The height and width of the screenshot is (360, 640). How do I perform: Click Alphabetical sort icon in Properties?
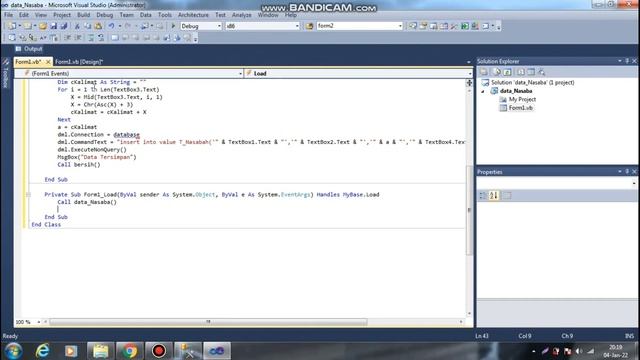click(494, 196)
